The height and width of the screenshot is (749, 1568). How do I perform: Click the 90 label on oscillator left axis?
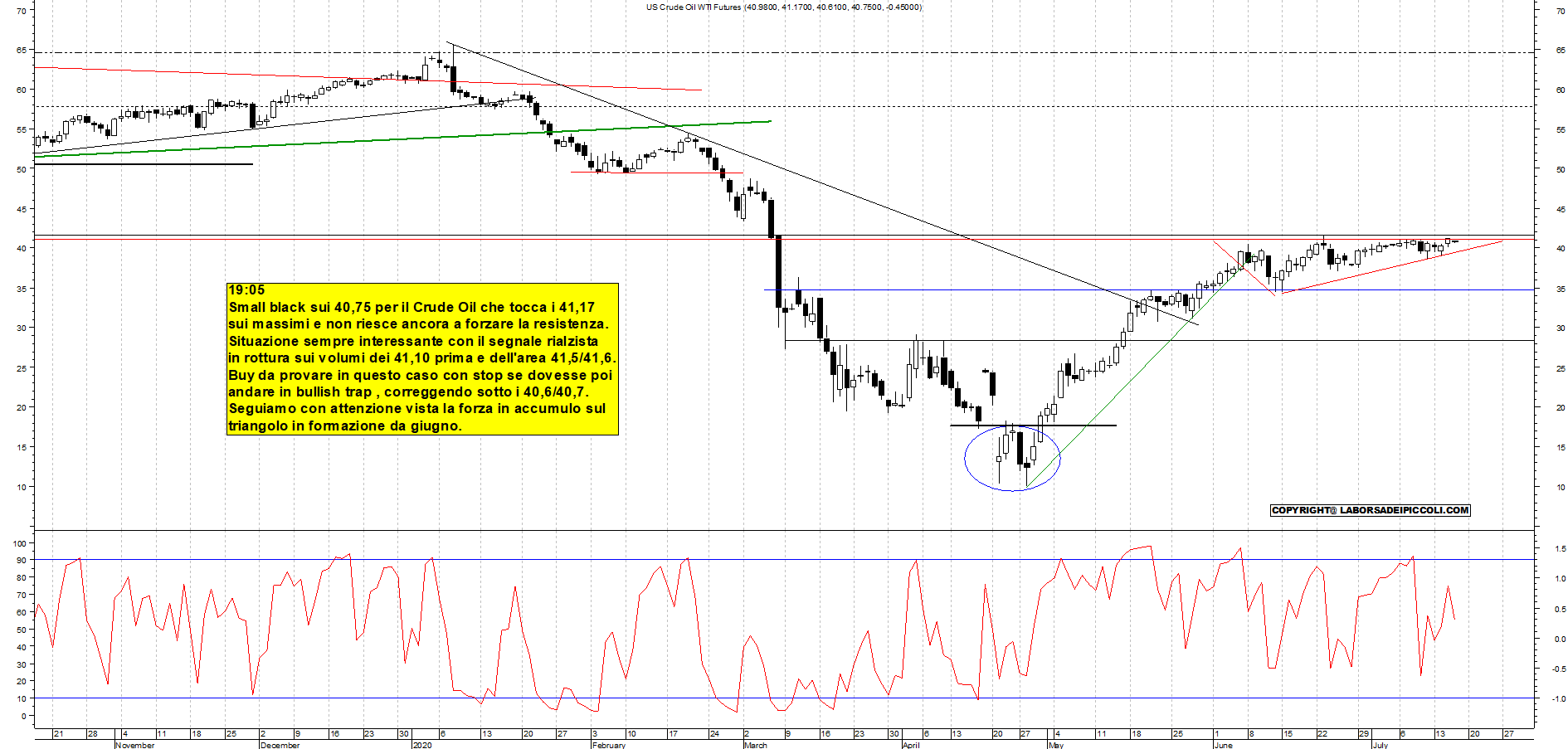pyautogui.click(x=21, y=561)
